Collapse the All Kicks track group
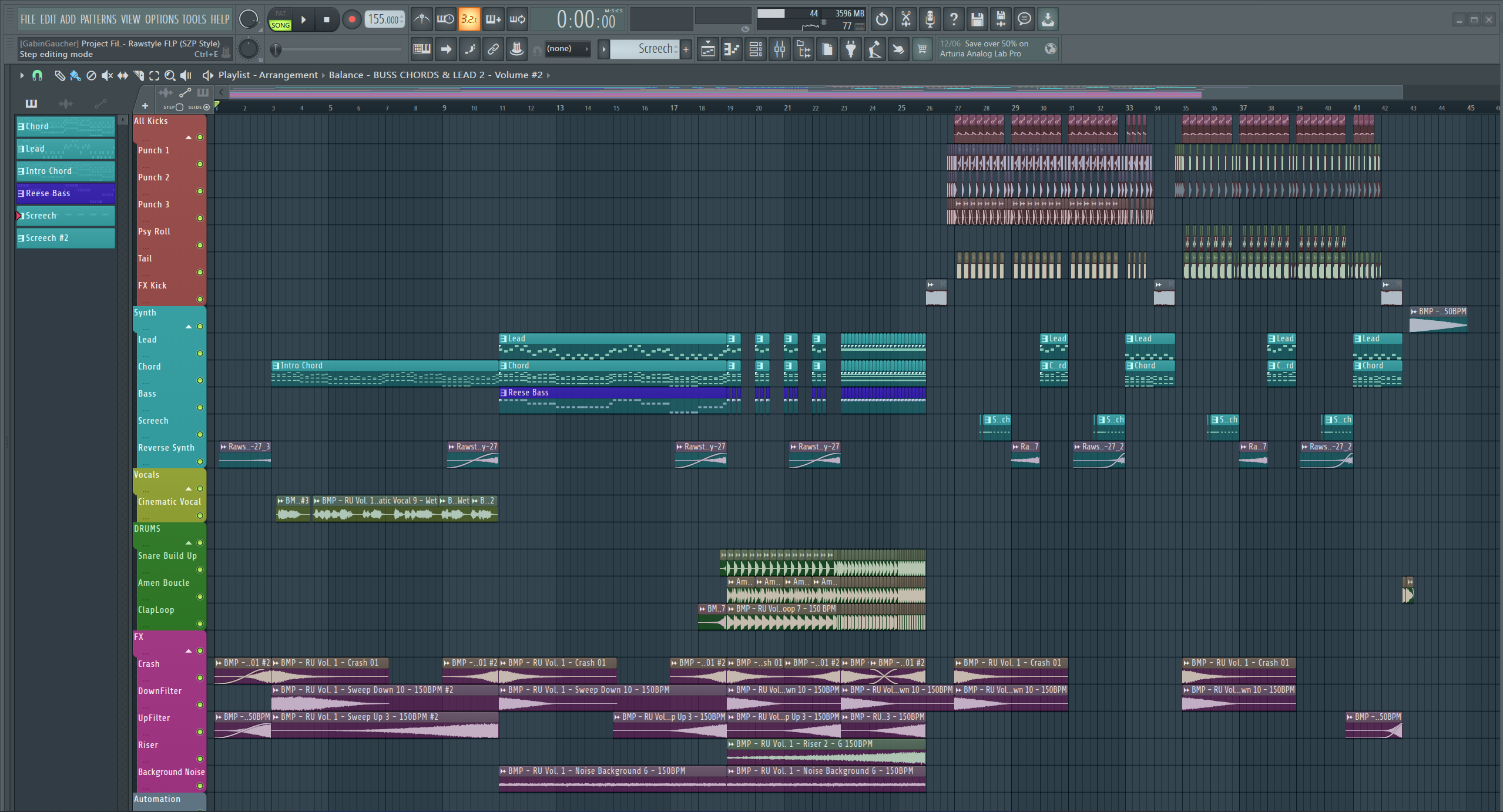The width and height of the screenshot is (1503, 812). pyautogui.click(x=189, y=137)
